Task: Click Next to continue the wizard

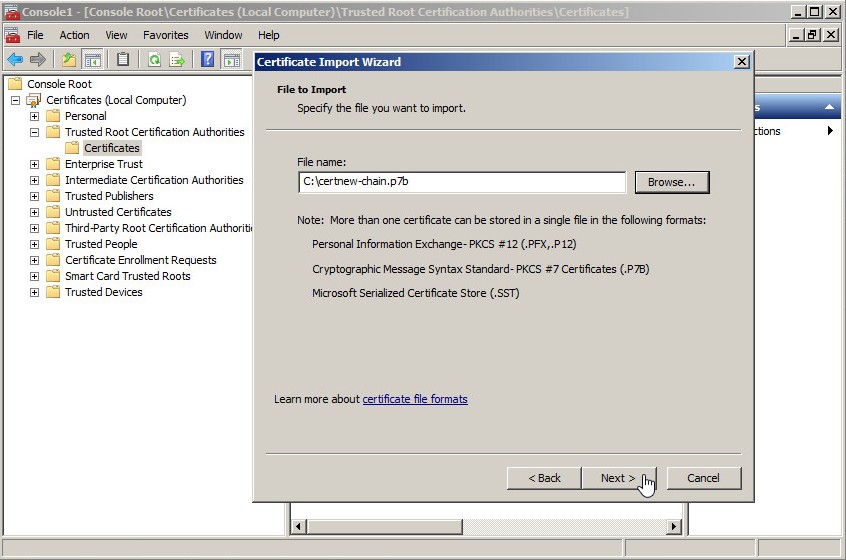Action: coord(618,478)
